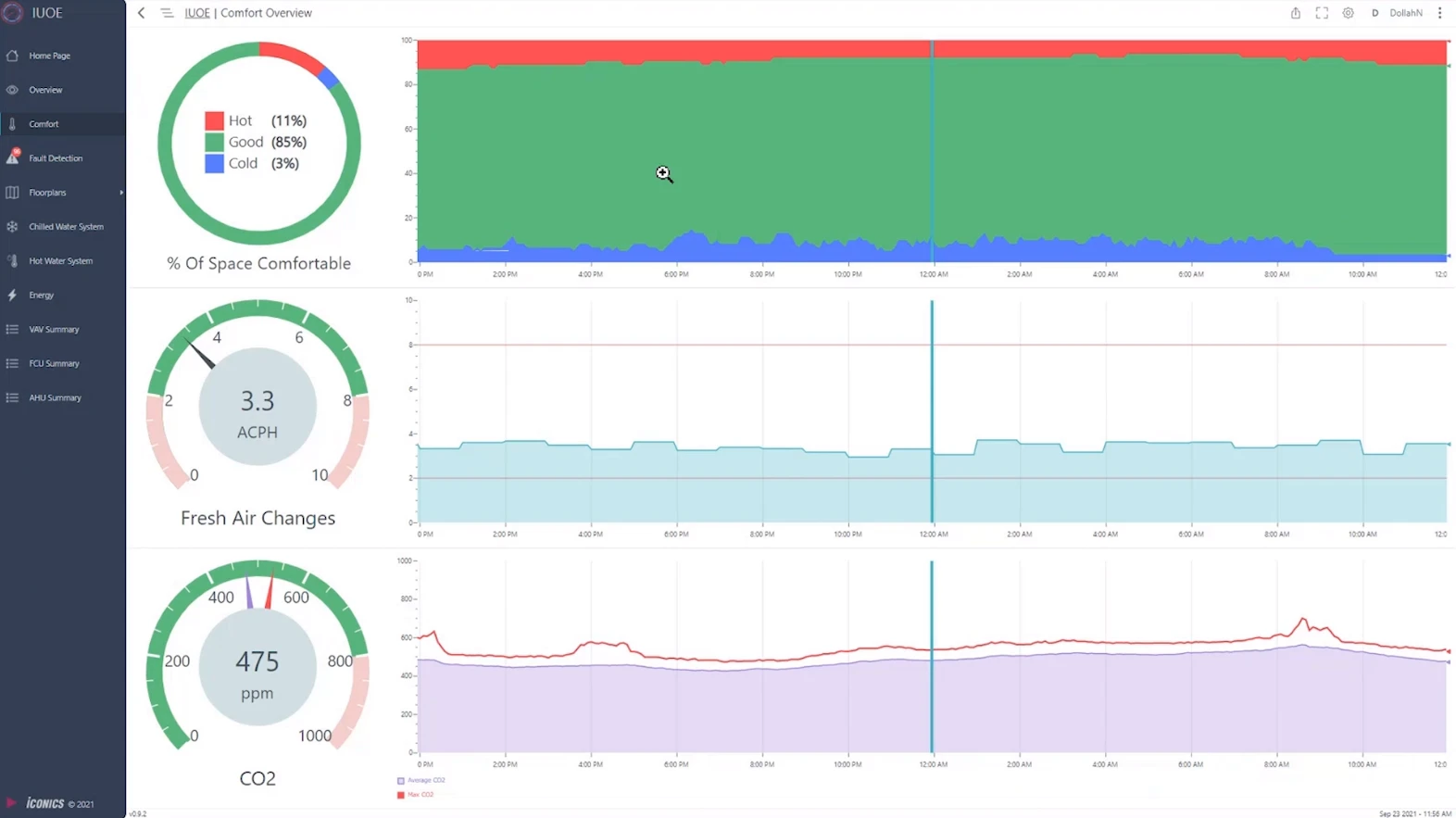This screenshot has height=818, width=1456.
Task: Click the FCU Summary list icon
Action: point(12,364)
